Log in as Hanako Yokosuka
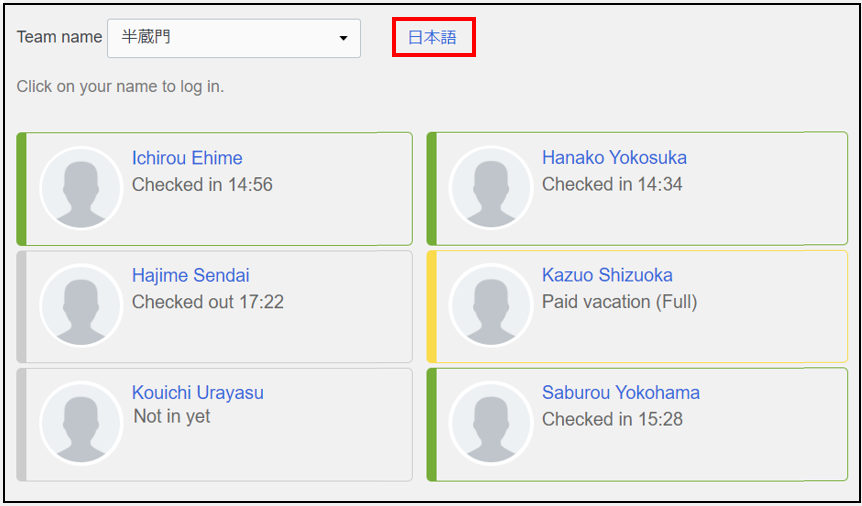The height and width of the screenshot is (506, 862). coord(614,158)
